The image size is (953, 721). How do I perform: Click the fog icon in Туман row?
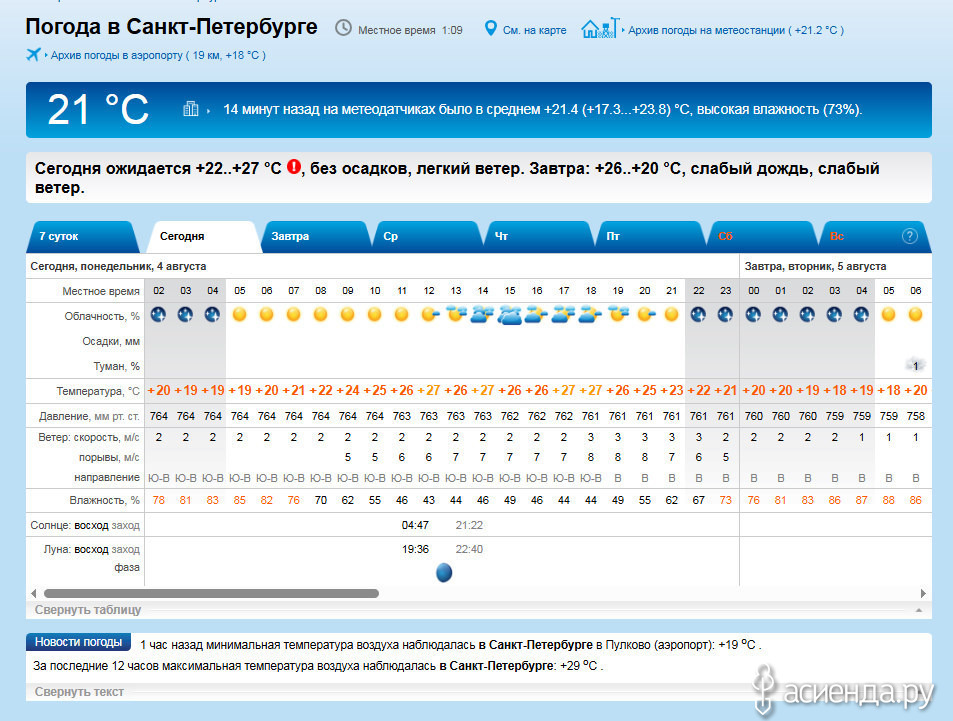pyautogui.click(x=914, y=365)
